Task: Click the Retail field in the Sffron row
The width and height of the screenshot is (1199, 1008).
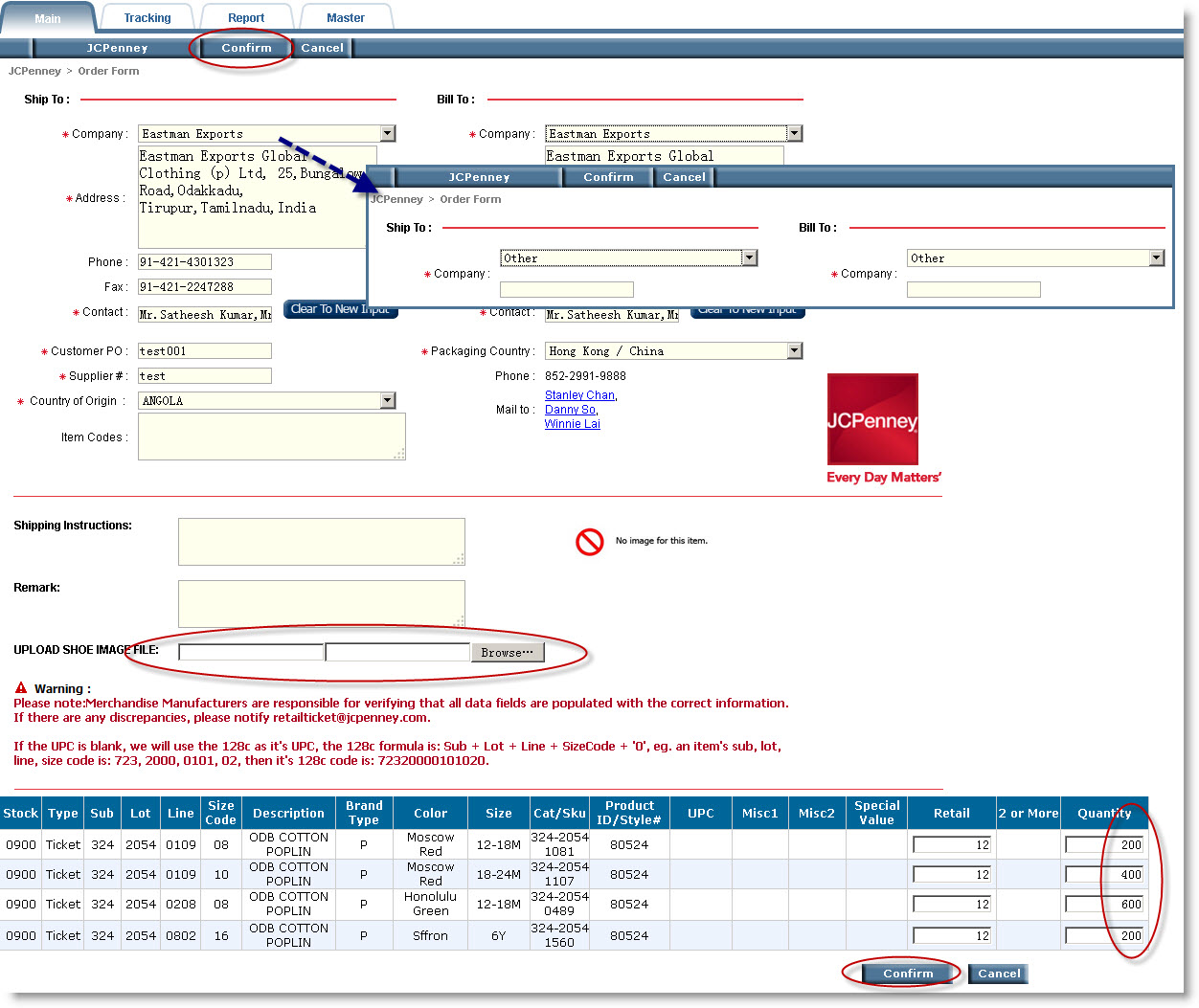Action: [x=952, y=936]
